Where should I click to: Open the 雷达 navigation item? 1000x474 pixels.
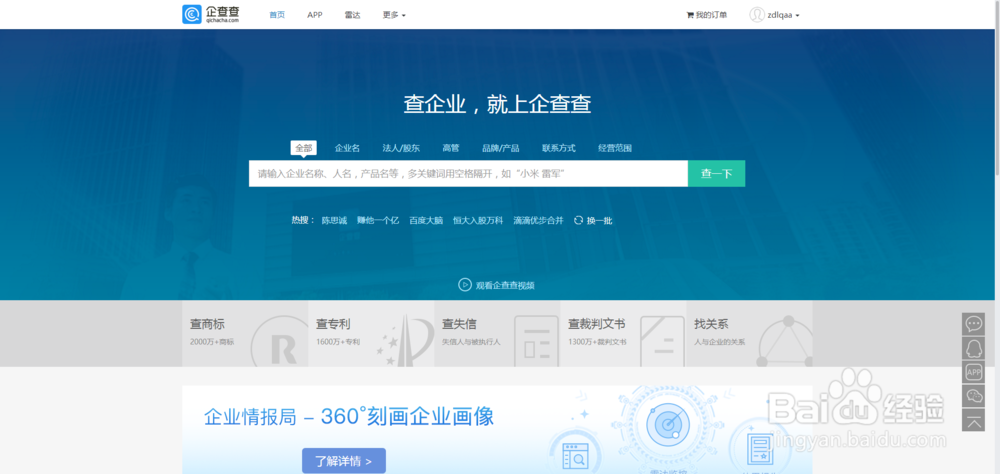(352, 15)
